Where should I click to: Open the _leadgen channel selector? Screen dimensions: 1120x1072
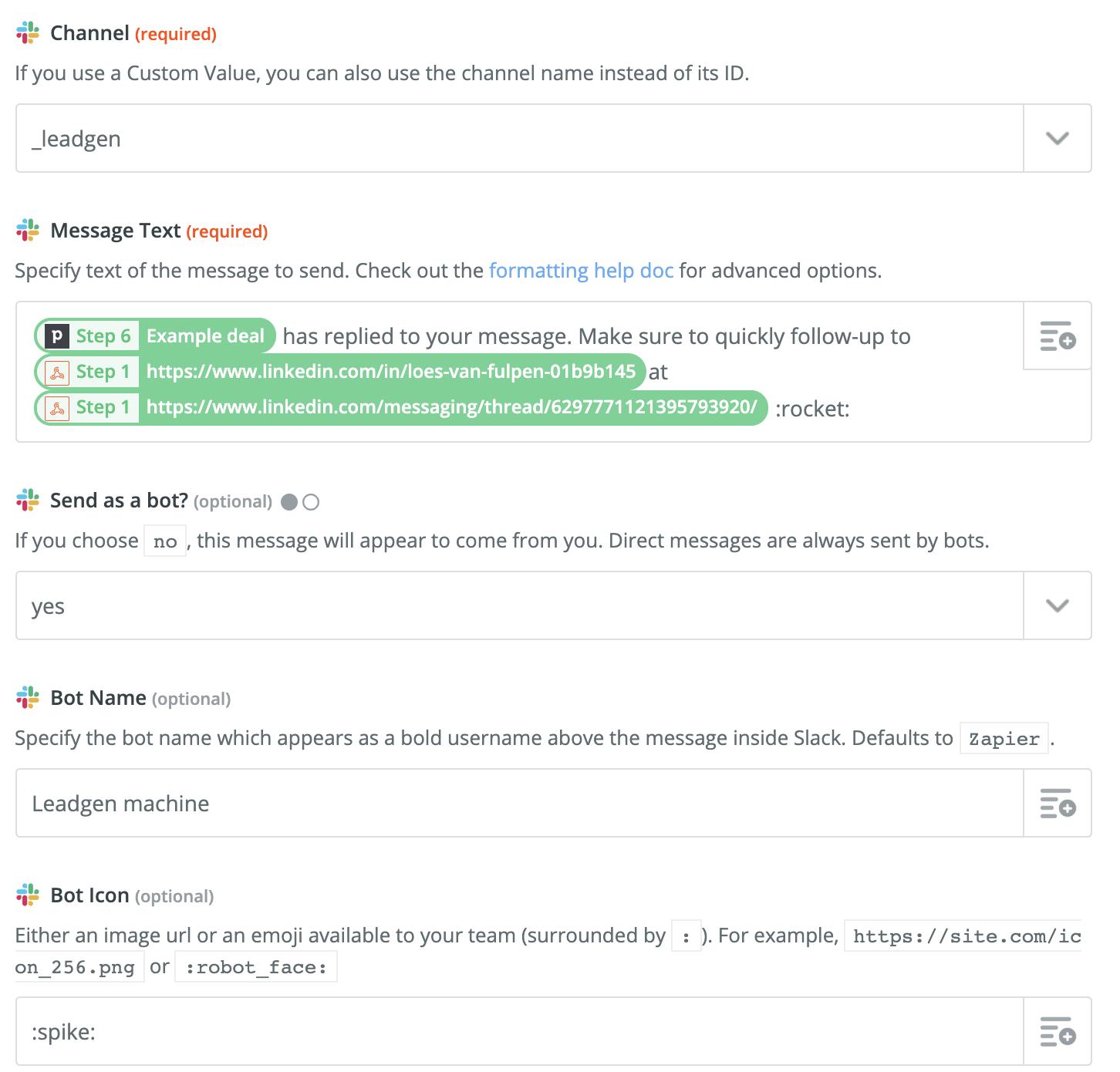[x=520, y=138]
